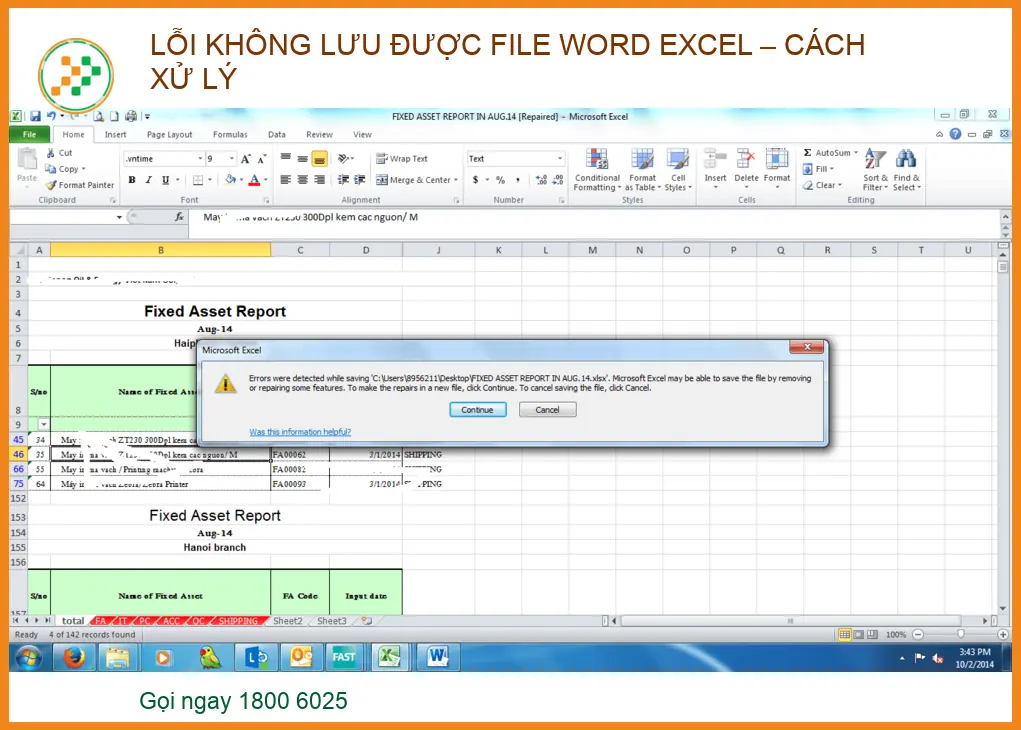Switch to the Page Layout ribbon tab

(169, 134)
